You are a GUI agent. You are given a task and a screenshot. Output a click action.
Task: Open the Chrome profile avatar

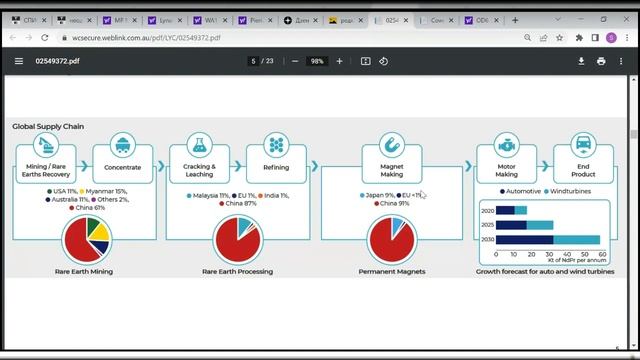611,38
